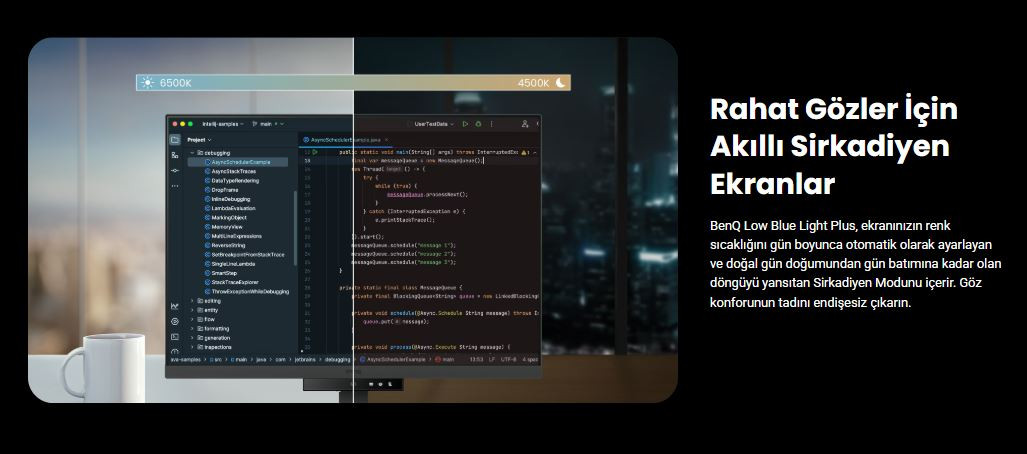Open the Project view dropdown
Image resolution: width=1027 pixels, height=454 pixels.
click(199, 140)
